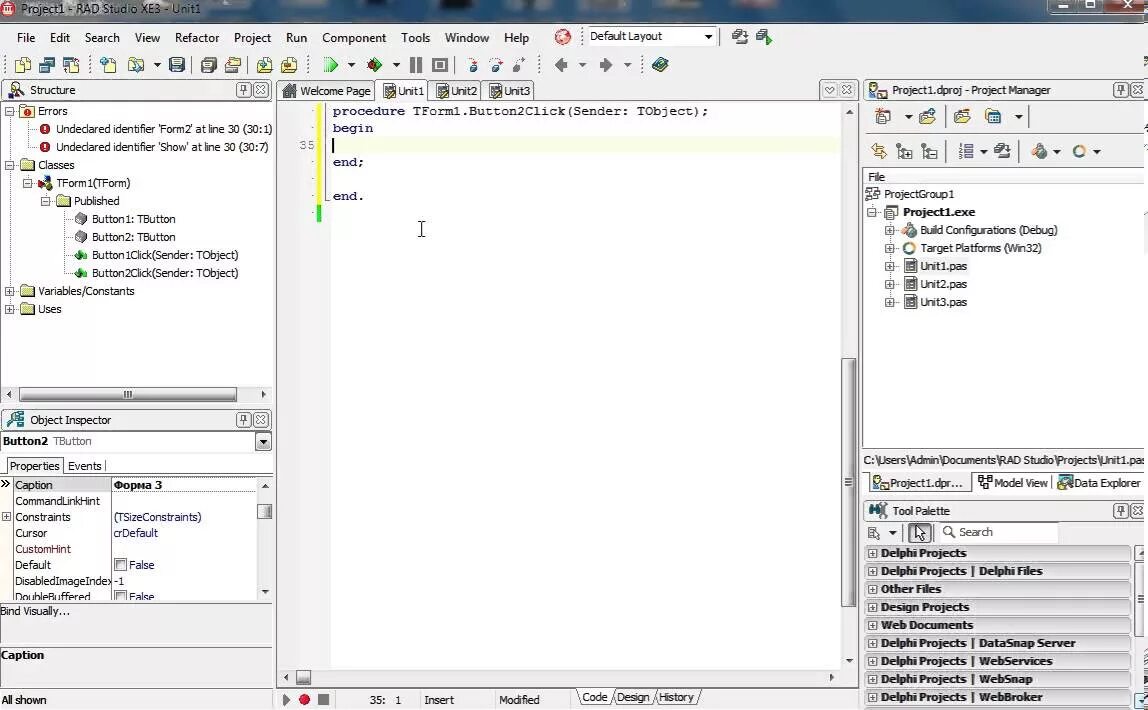Toggle pin on Structure panel
This screenshot has width=1148, height=710.
click(x=243, y=90)
